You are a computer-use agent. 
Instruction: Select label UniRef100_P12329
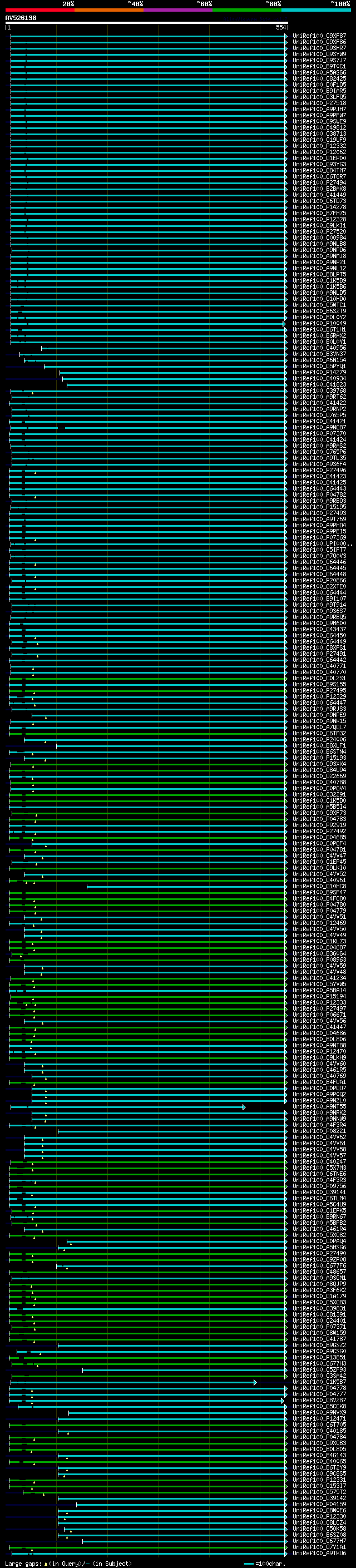319,696
